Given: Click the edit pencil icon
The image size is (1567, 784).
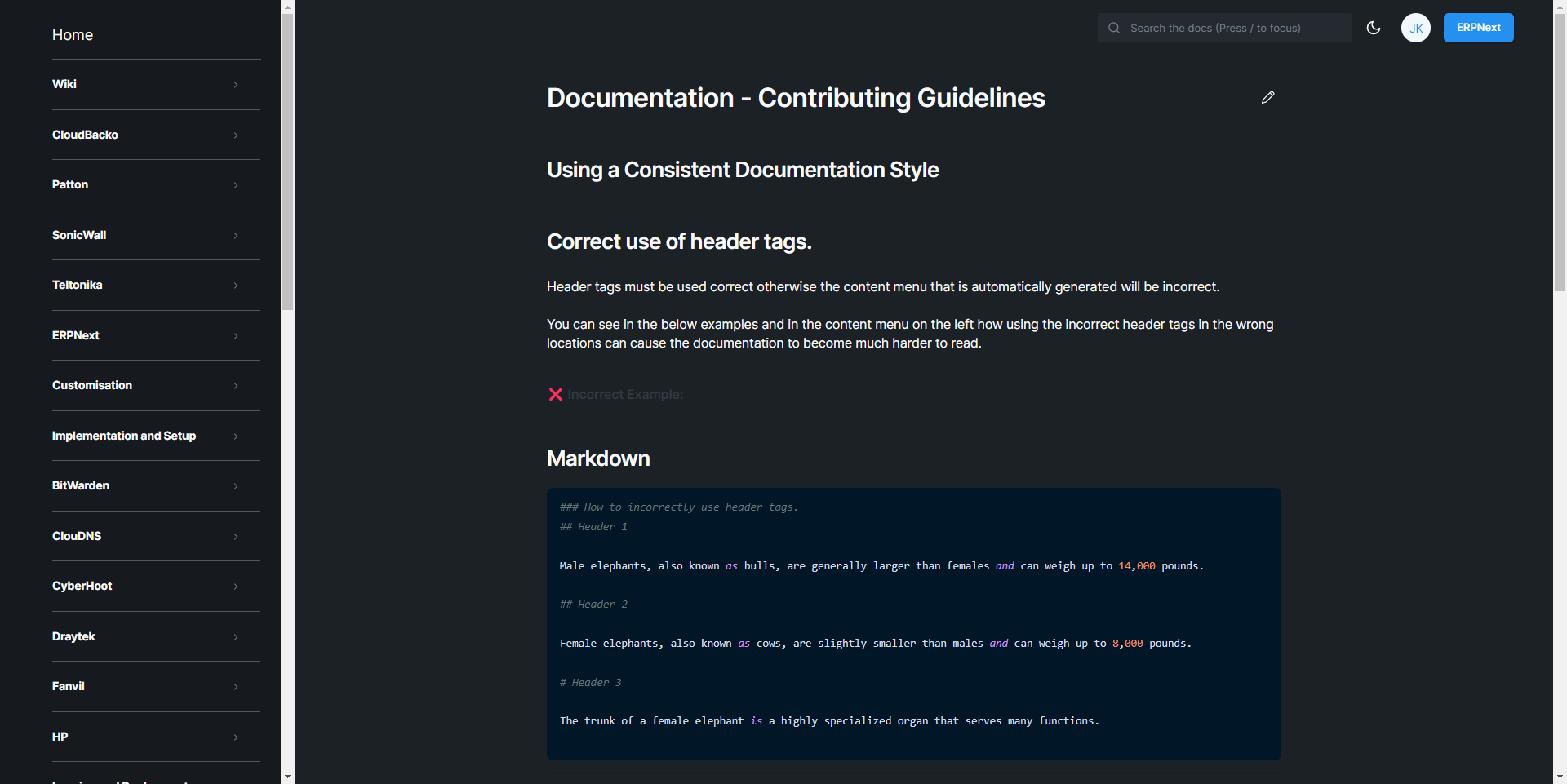Looking at the screenshot, I should pyautogui.click(x=1267, y=97).
